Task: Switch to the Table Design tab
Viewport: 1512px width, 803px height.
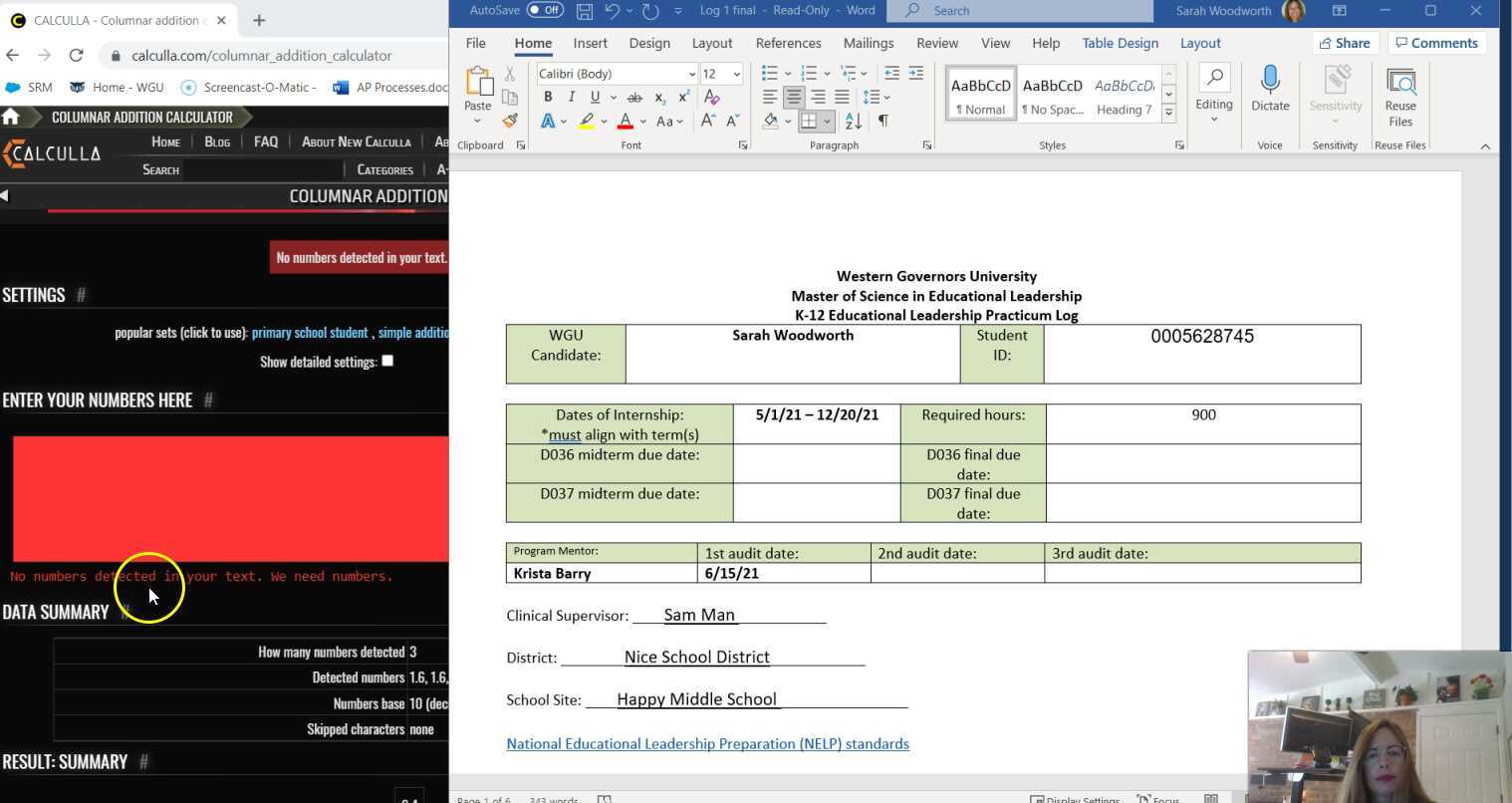Action: [x=1120, y=43]
